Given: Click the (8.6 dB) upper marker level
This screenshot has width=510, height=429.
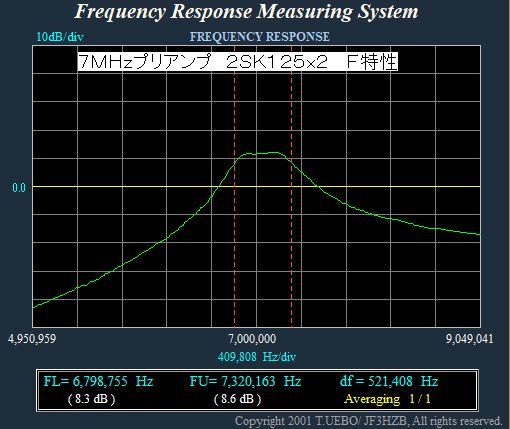Looking at the screenshot, I should point(237,399).
